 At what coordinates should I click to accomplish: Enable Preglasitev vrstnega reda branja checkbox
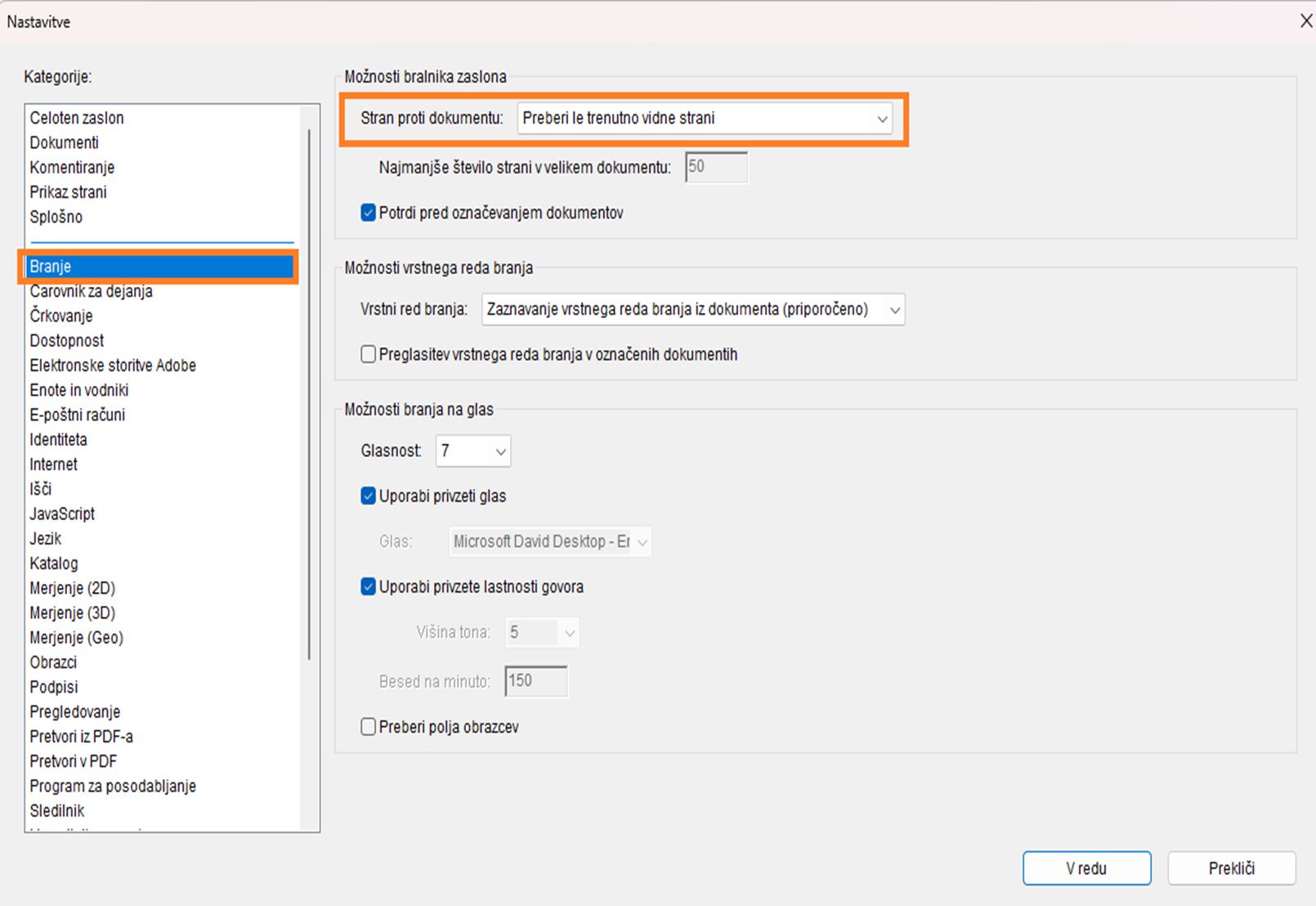pos(369,354)
